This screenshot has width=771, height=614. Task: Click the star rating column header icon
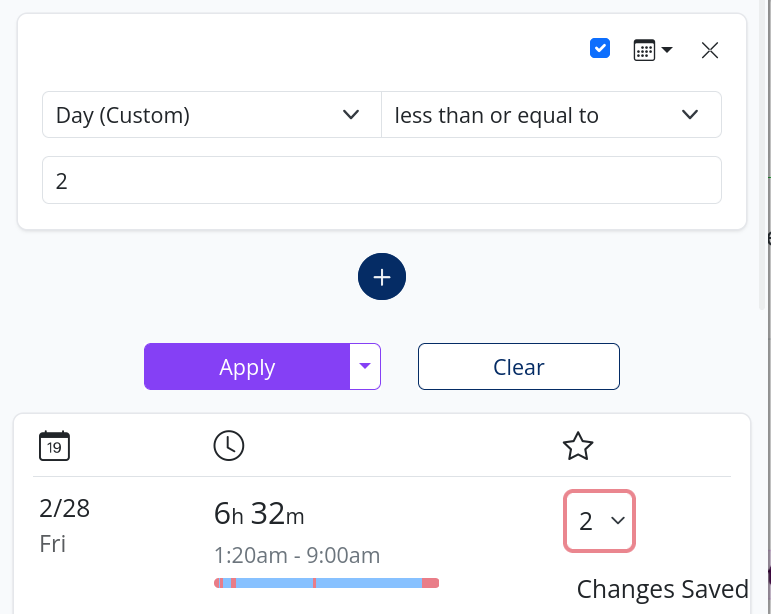(578, 446)
